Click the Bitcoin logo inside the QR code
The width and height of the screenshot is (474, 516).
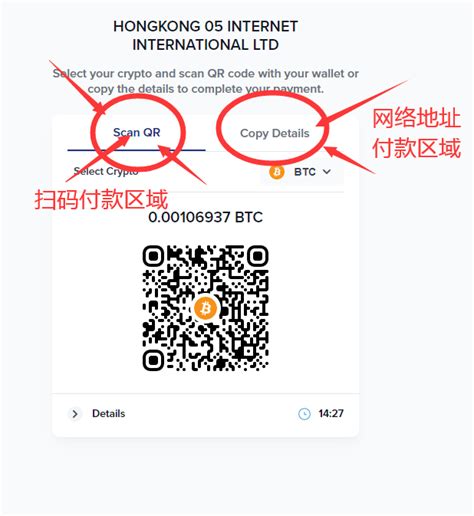(205, 308)
